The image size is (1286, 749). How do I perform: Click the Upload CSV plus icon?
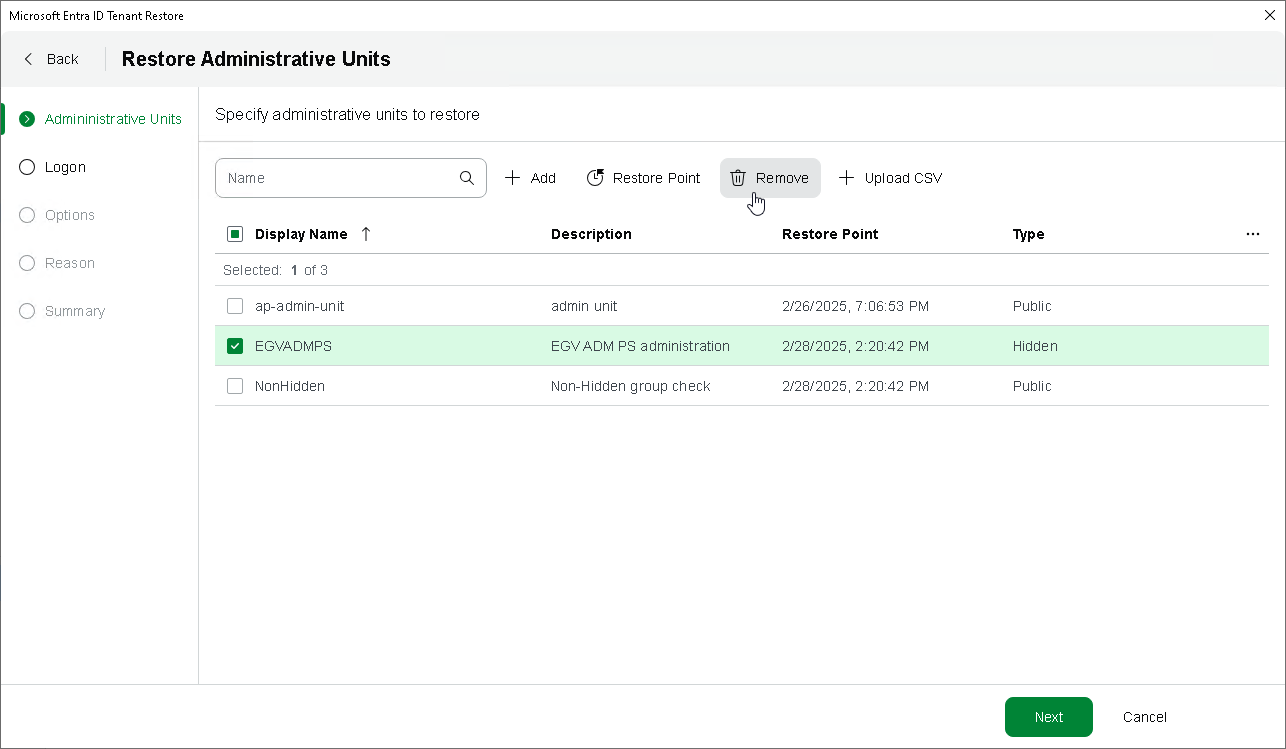(847, 178)
